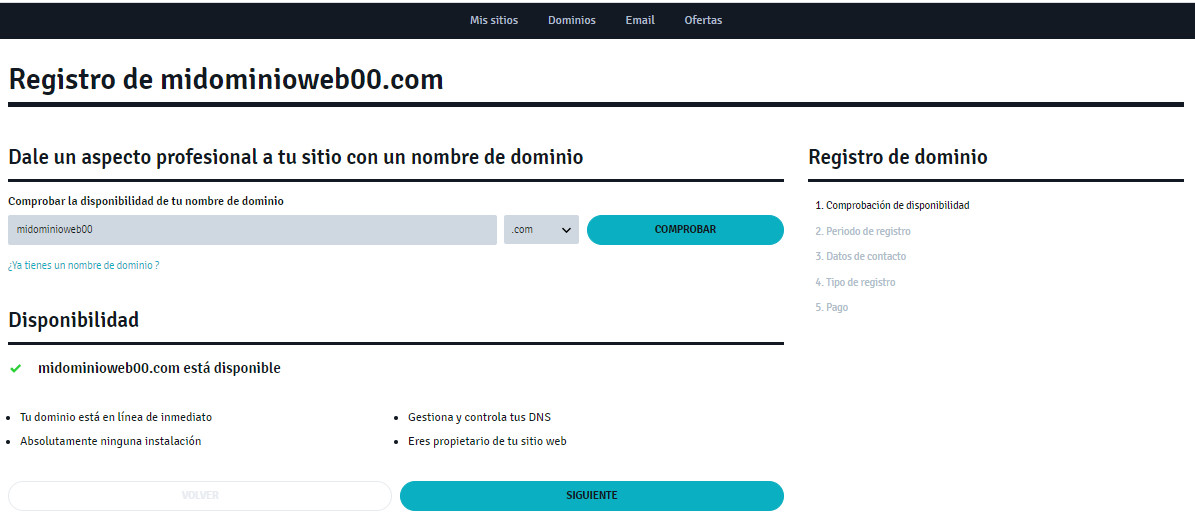Open the Email menu item
The width and height of the screenshot is (1195, 526).
coord(640,21)
